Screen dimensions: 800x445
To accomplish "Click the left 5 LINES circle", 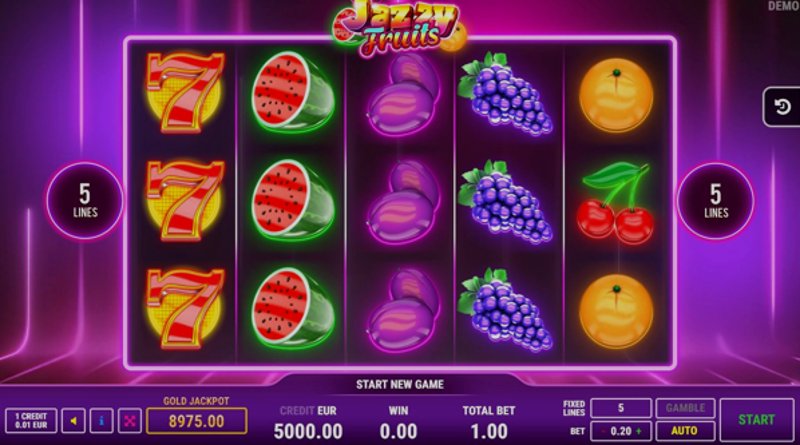I will [x=85, y=201].
